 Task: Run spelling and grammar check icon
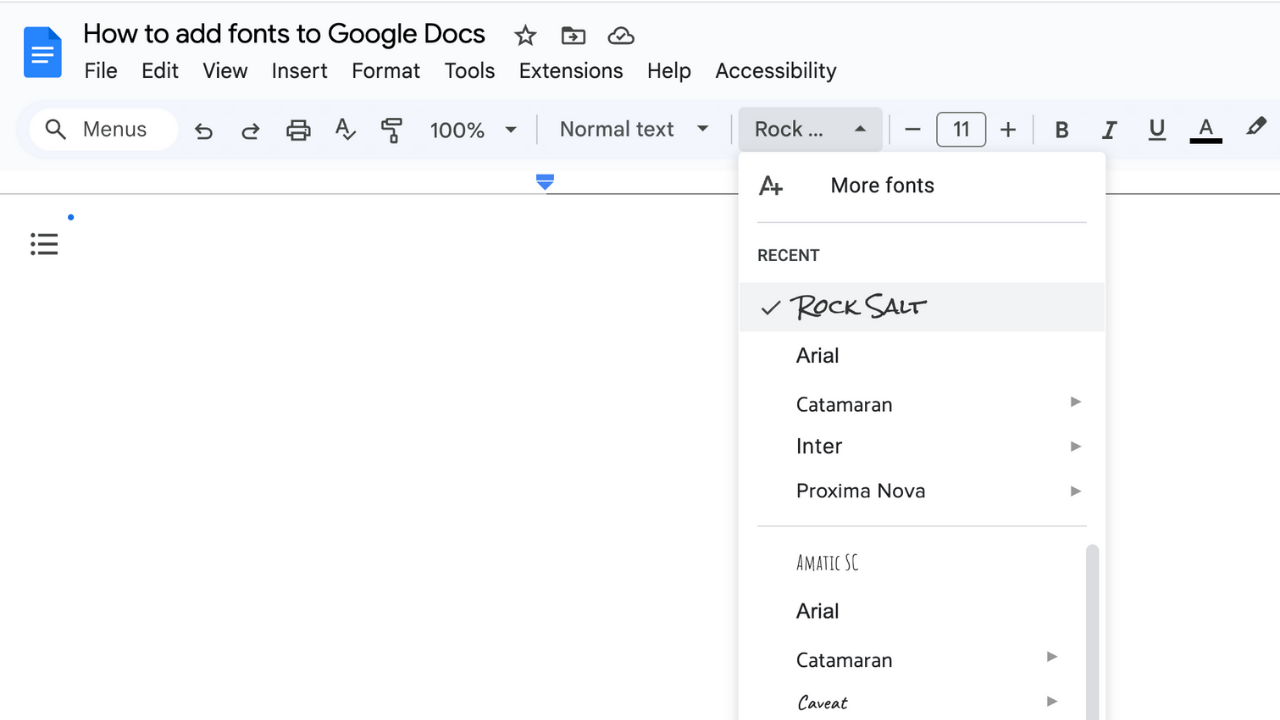pyautogui.click(x=345, y=130)
